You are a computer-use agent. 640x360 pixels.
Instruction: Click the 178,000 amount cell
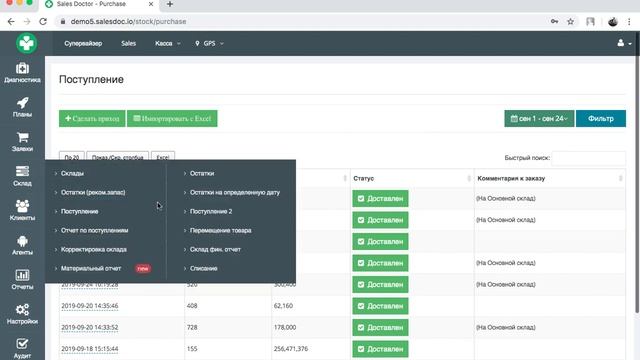[285, 327]
